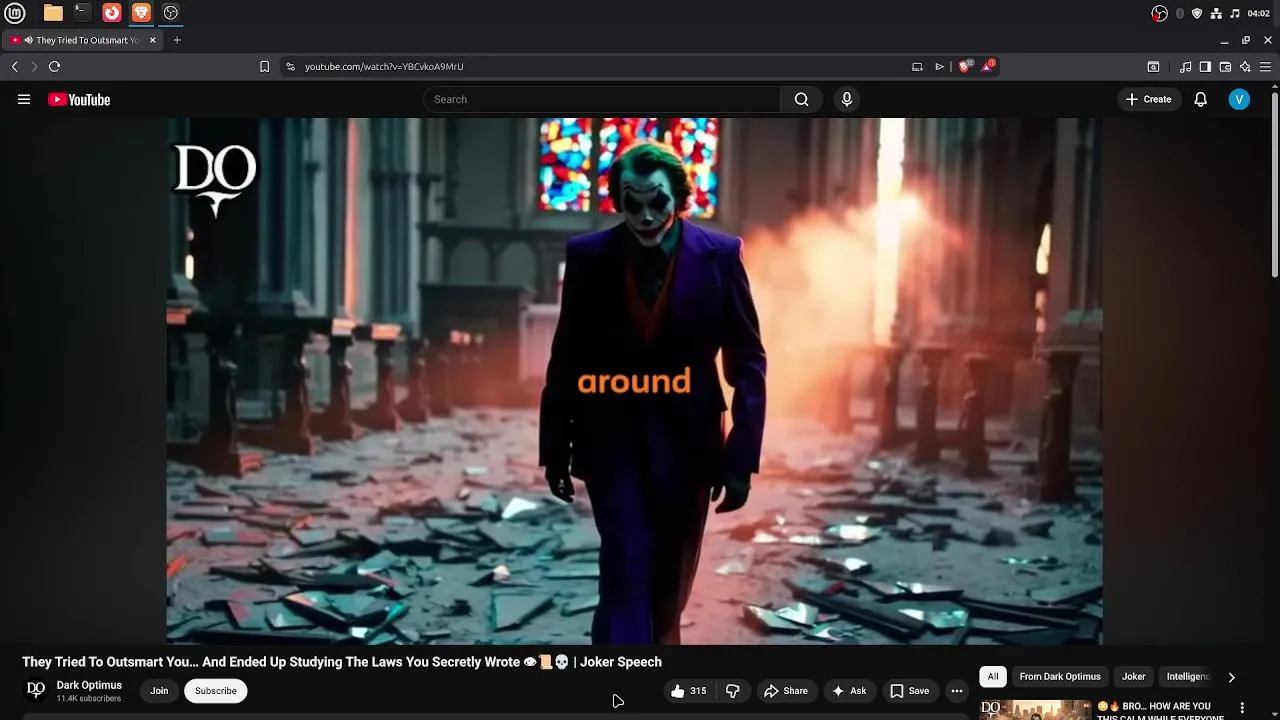The width and height of the screenshot is (1280, 720).
Task: Switch to the OBS Studio taskbar icon
Action: pos(171,13)
